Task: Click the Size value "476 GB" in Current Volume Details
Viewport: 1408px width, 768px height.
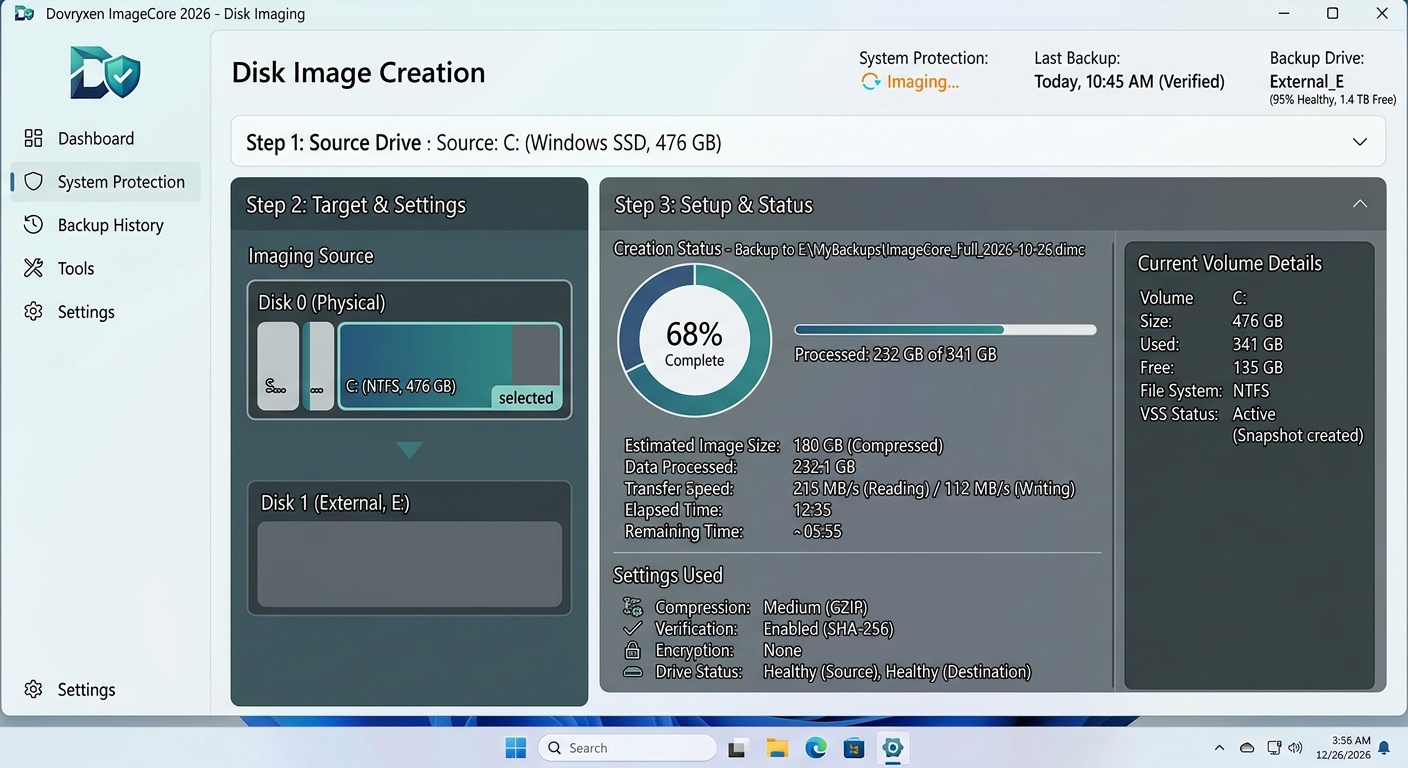Action: (x=1257, y=321)
